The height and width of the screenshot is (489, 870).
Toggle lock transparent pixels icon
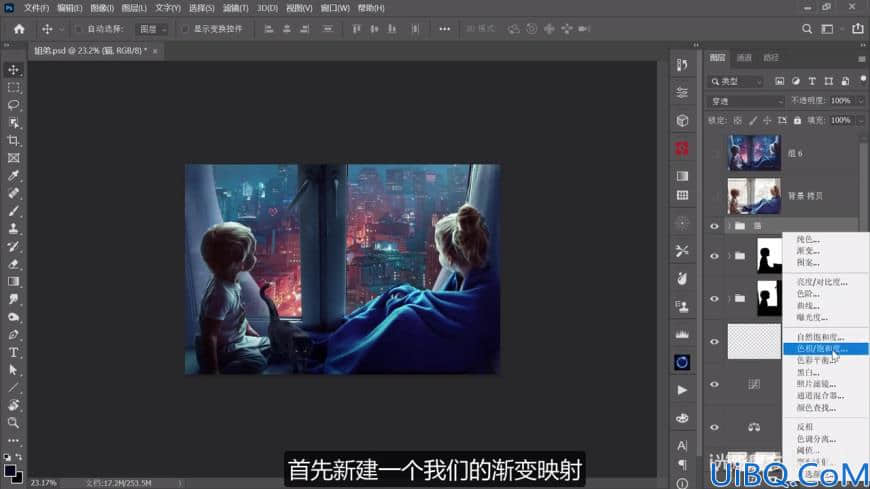coord(737,120)
